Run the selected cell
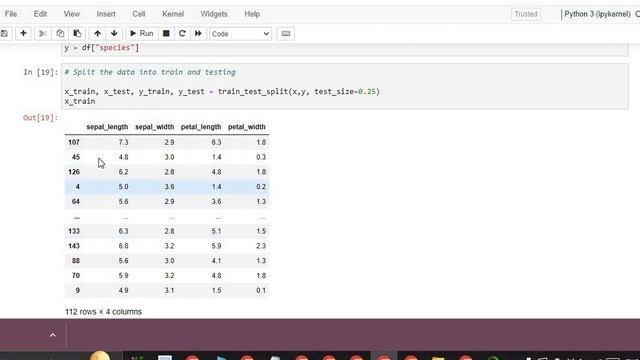The width and height of the screenshot is (640, 360). click(x=141, y=33)
